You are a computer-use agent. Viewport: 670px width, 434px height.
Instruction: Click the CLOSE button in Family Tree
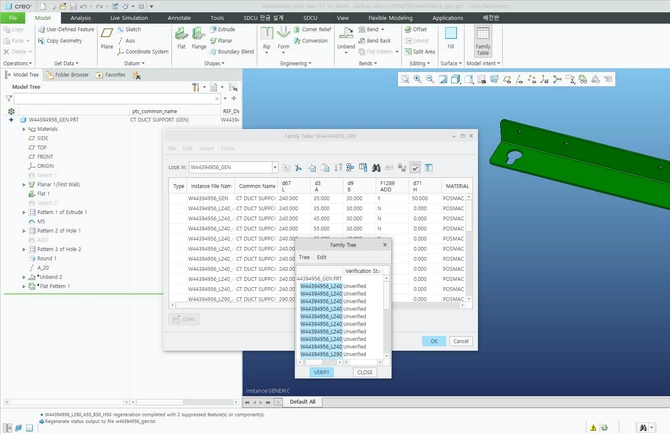tap(364, 372)
